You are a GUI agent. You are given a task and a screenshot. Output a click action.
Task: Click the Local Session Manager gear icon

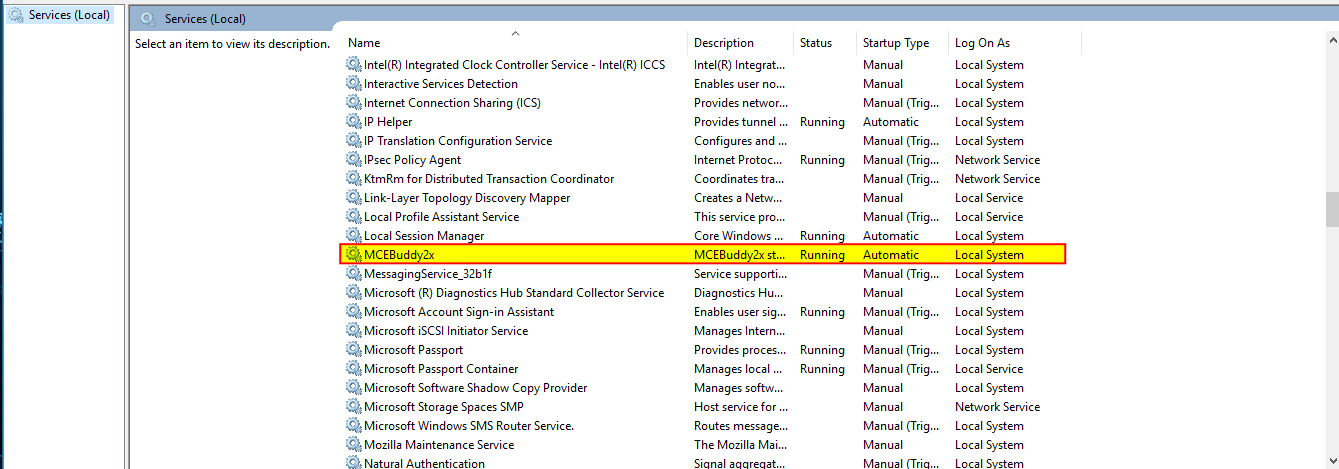(x=353, y=236)
